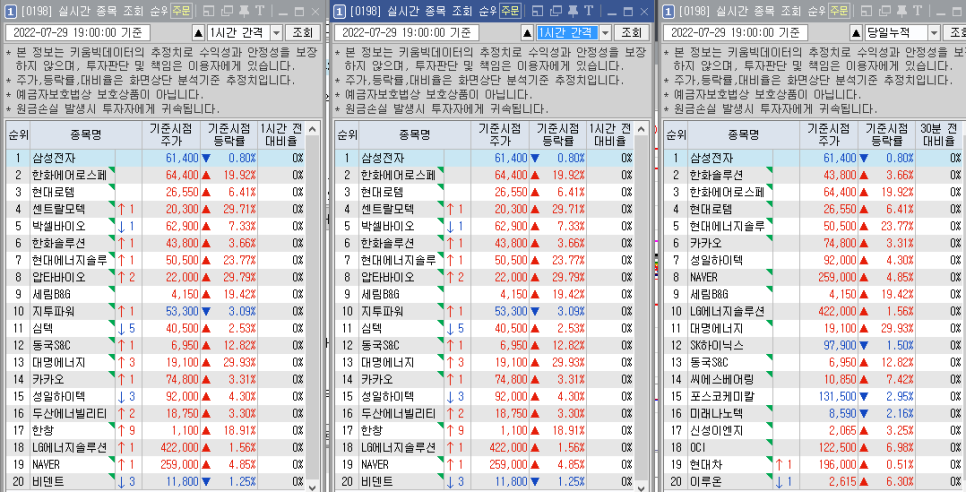Click the pin icon in left window title bar
Screen dimensions: 966x492
(x=244, y=11)
